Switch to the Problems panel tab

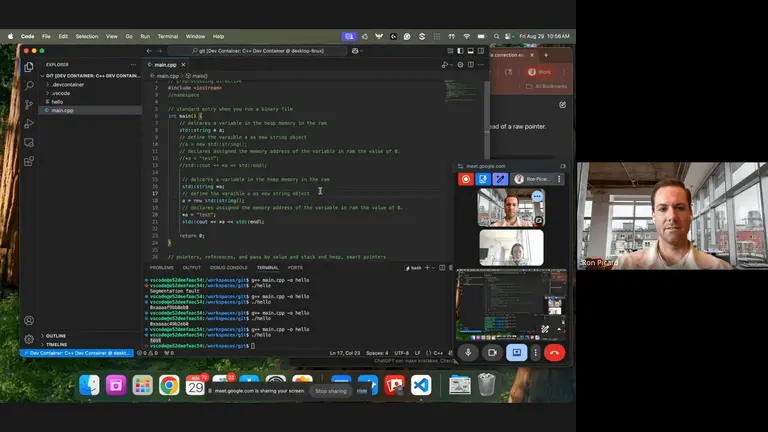tap(162, 268)
